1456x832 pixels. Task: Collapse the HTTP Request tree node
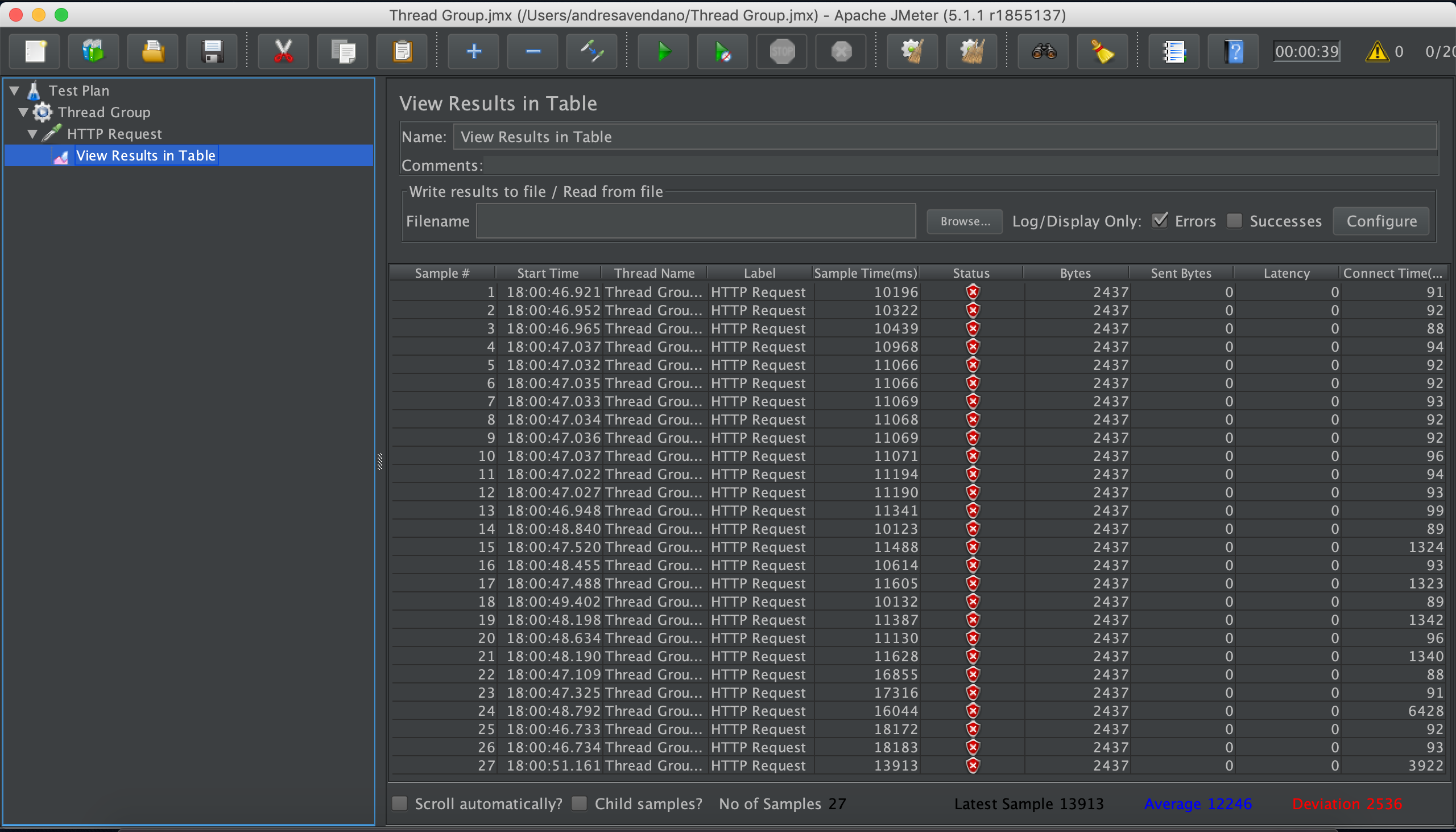click(32, 134)
